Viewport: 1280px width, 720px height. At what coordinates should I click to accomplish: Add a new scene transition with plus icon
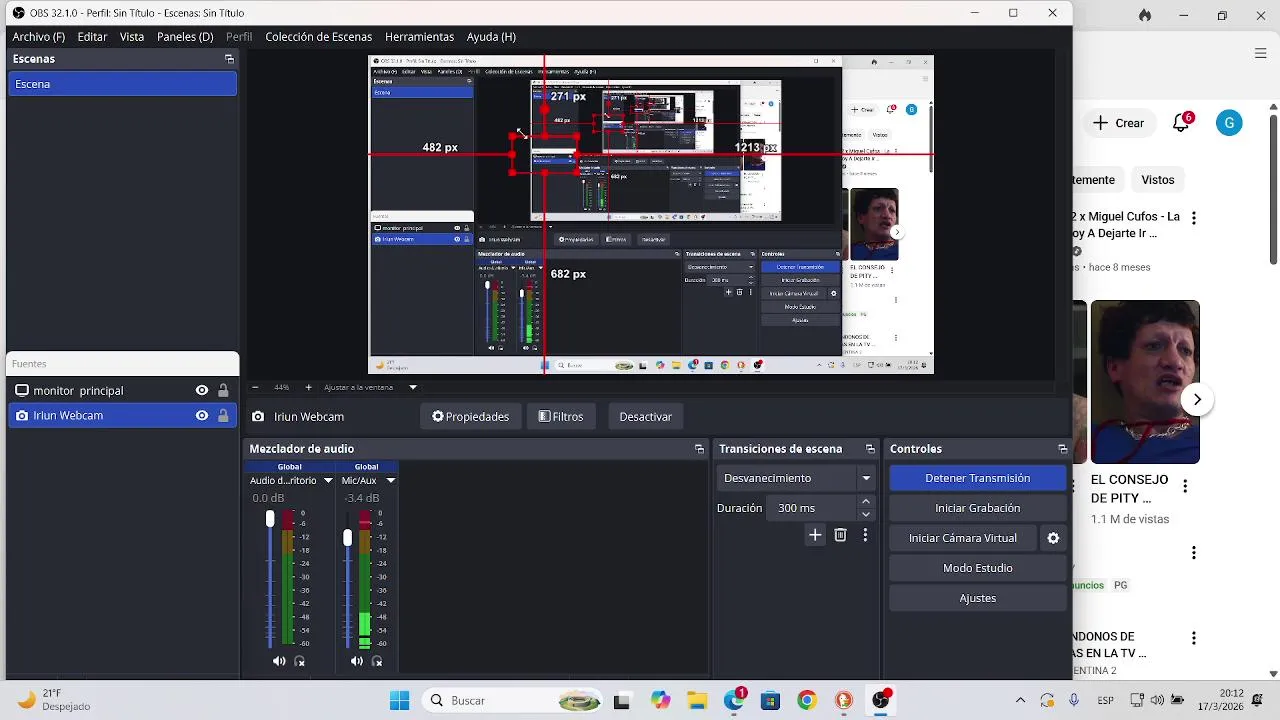(815, 535)
